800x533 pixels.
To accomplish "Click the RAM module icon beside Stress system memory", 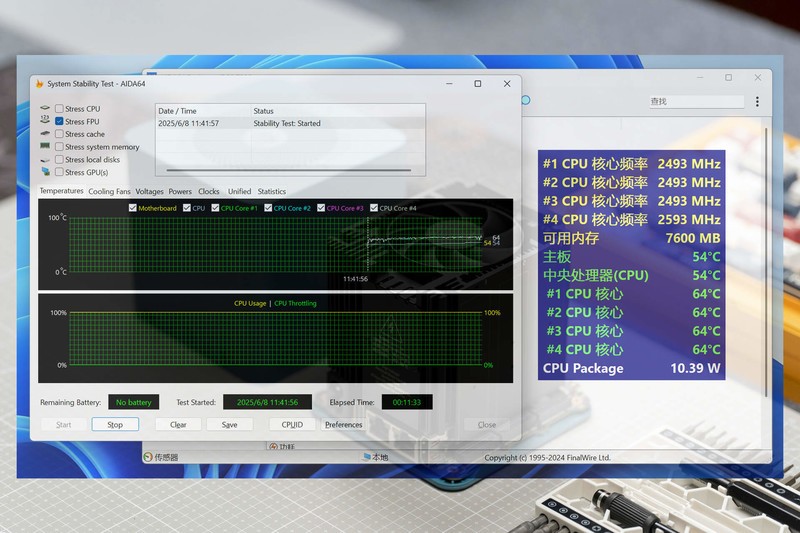I will click(x=45, y=147).
